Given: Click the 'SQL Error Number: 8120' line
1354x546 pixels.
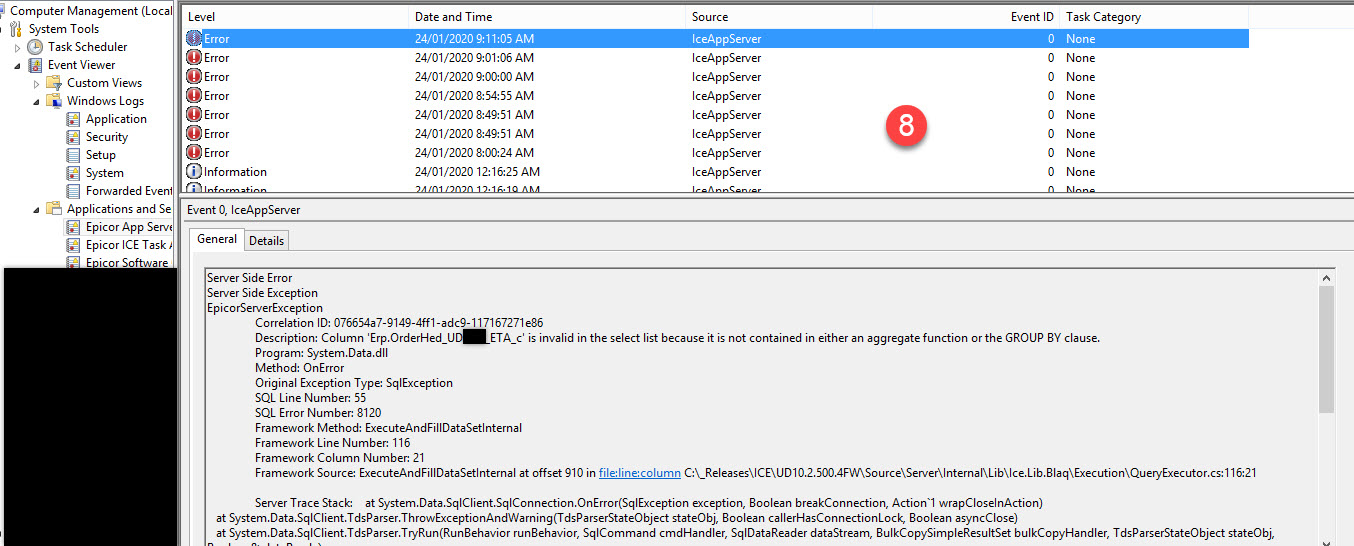Looking at the screenshot, I should [318, 413].
